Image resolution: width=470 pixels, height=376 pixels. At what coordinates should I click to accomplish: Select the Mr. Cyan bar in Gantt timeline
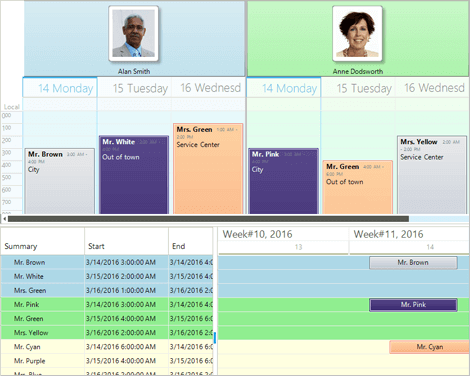[429, 347]
